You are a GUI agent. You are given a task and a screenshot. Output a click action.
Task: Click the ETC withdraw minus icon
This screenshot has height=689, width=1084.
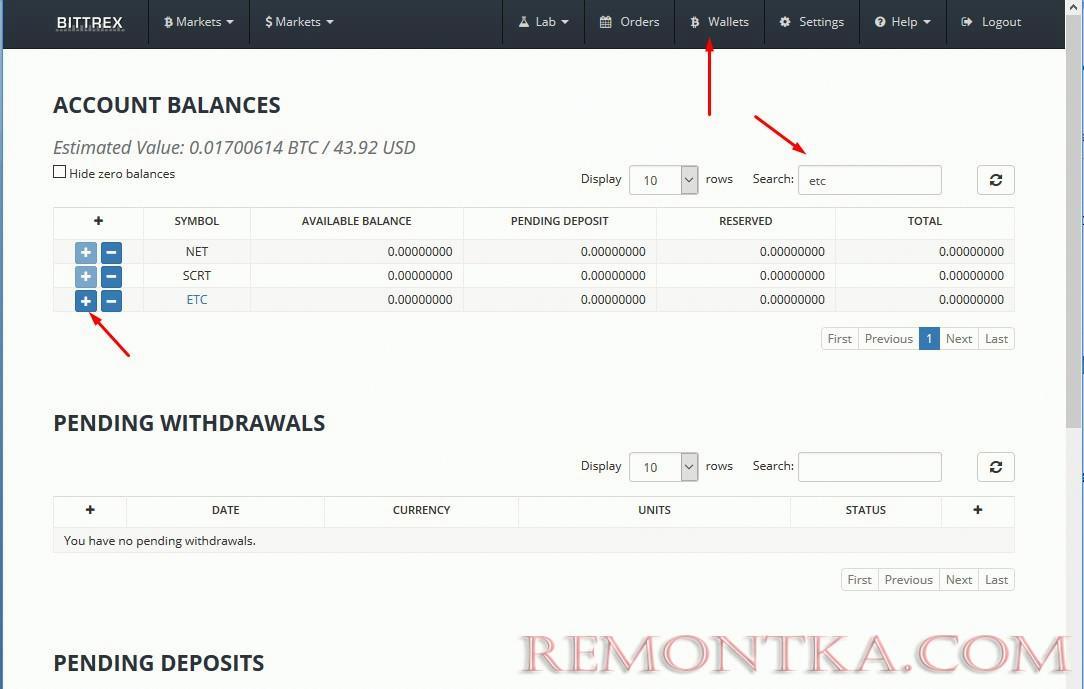(112, 300)
